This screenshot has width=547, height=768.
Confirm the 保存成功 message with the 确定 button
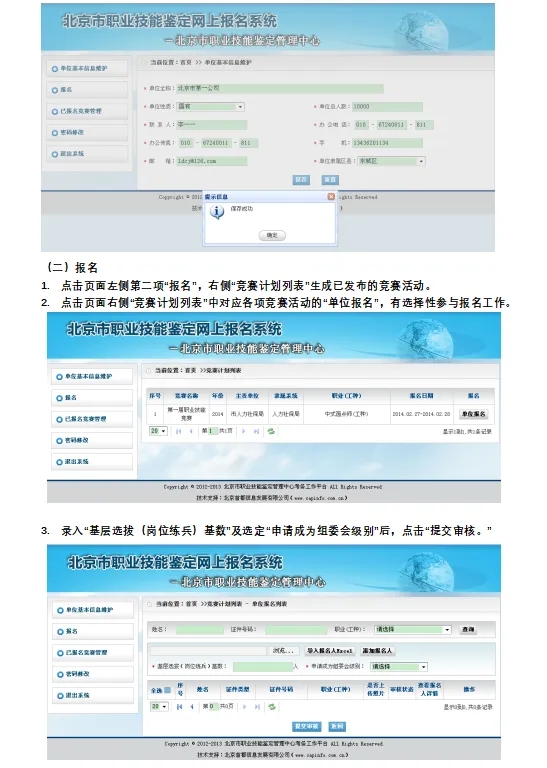click(x=272, y=236)
